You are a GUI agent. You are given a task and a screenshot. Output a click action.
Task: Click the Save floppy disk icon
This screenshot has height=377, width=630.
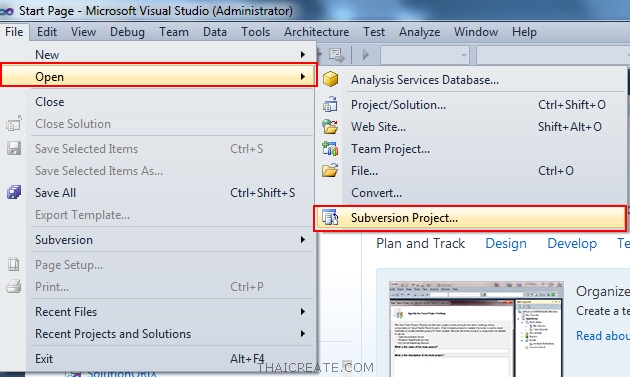pyautogui.click(x=14, y=148)
